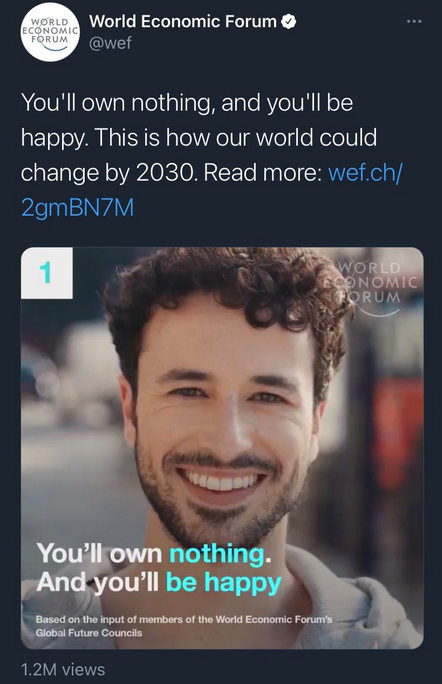The image size is (442, 684).
Task: Click the "Global Future Councils" text
Action: coord(89,633)
